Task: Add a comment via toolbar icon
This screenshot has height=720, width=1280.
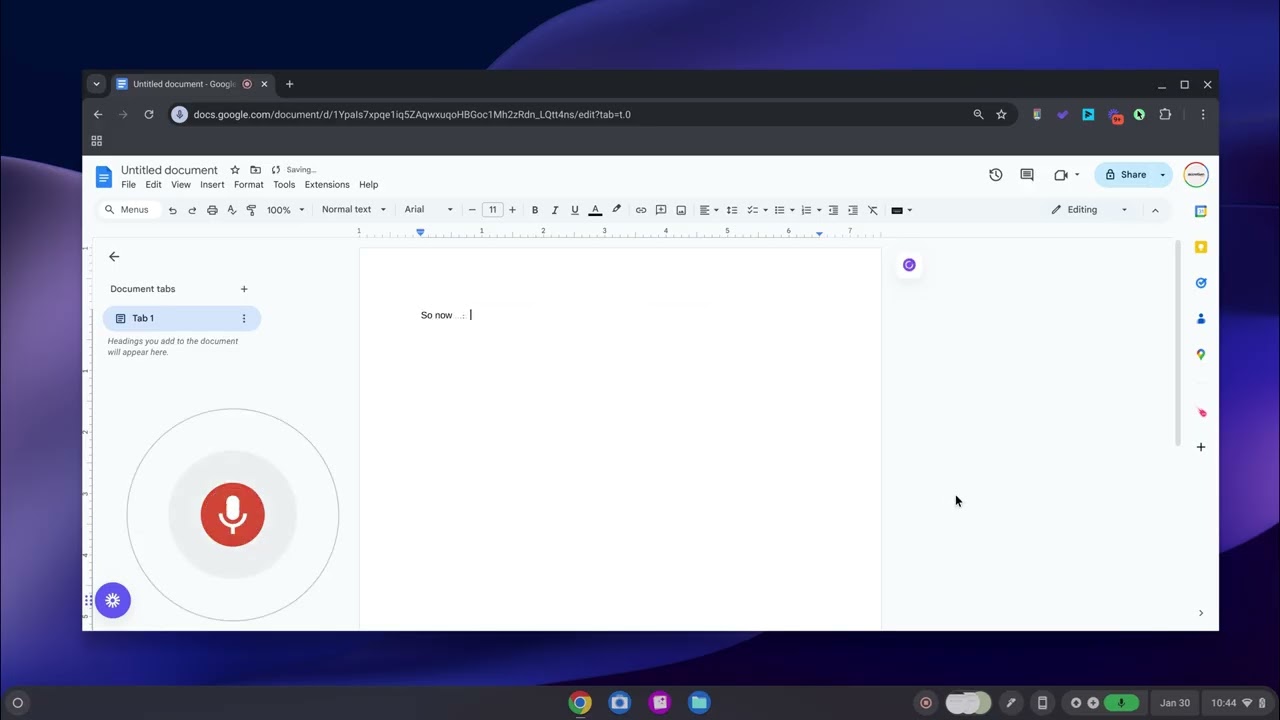Action: pyautogui.click(x=661, y=210)
